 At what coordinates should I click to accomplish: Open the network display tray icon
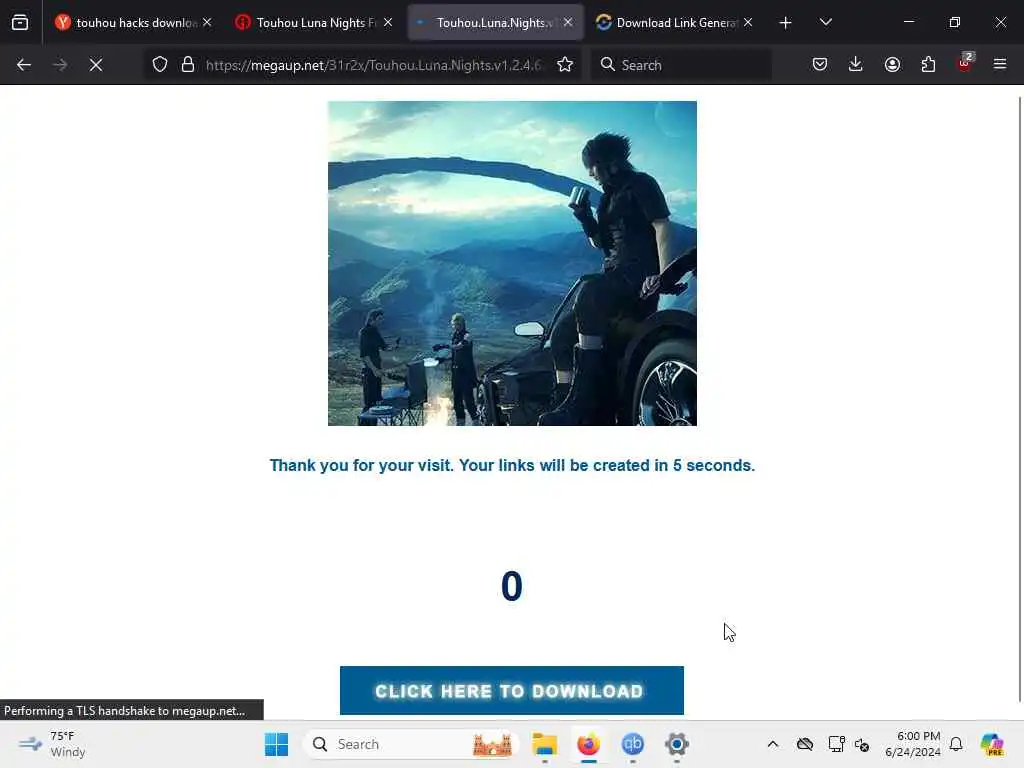836,744
